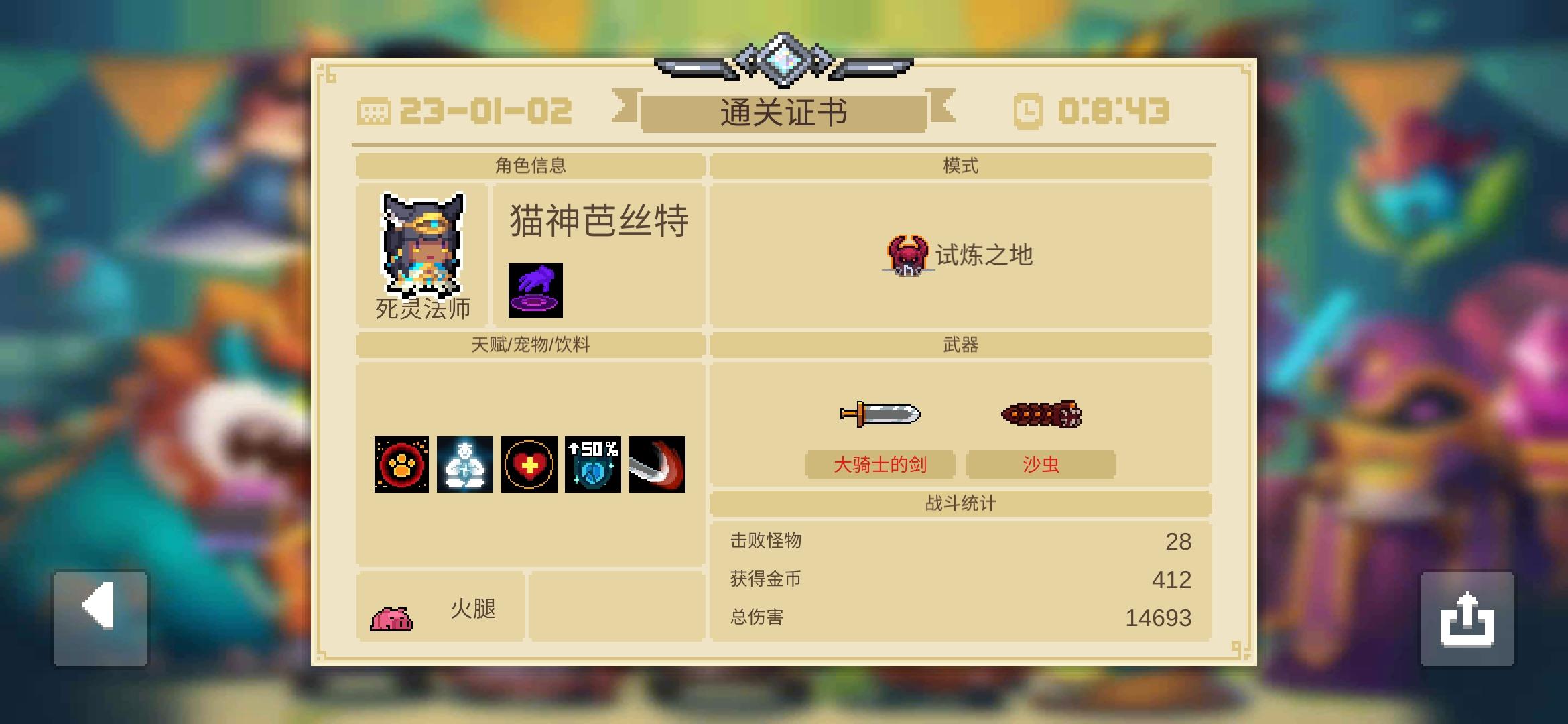Screen dimensions: 1568x724
Task: Tap the 沙虫 weapon label
Action: [1041, 465]
